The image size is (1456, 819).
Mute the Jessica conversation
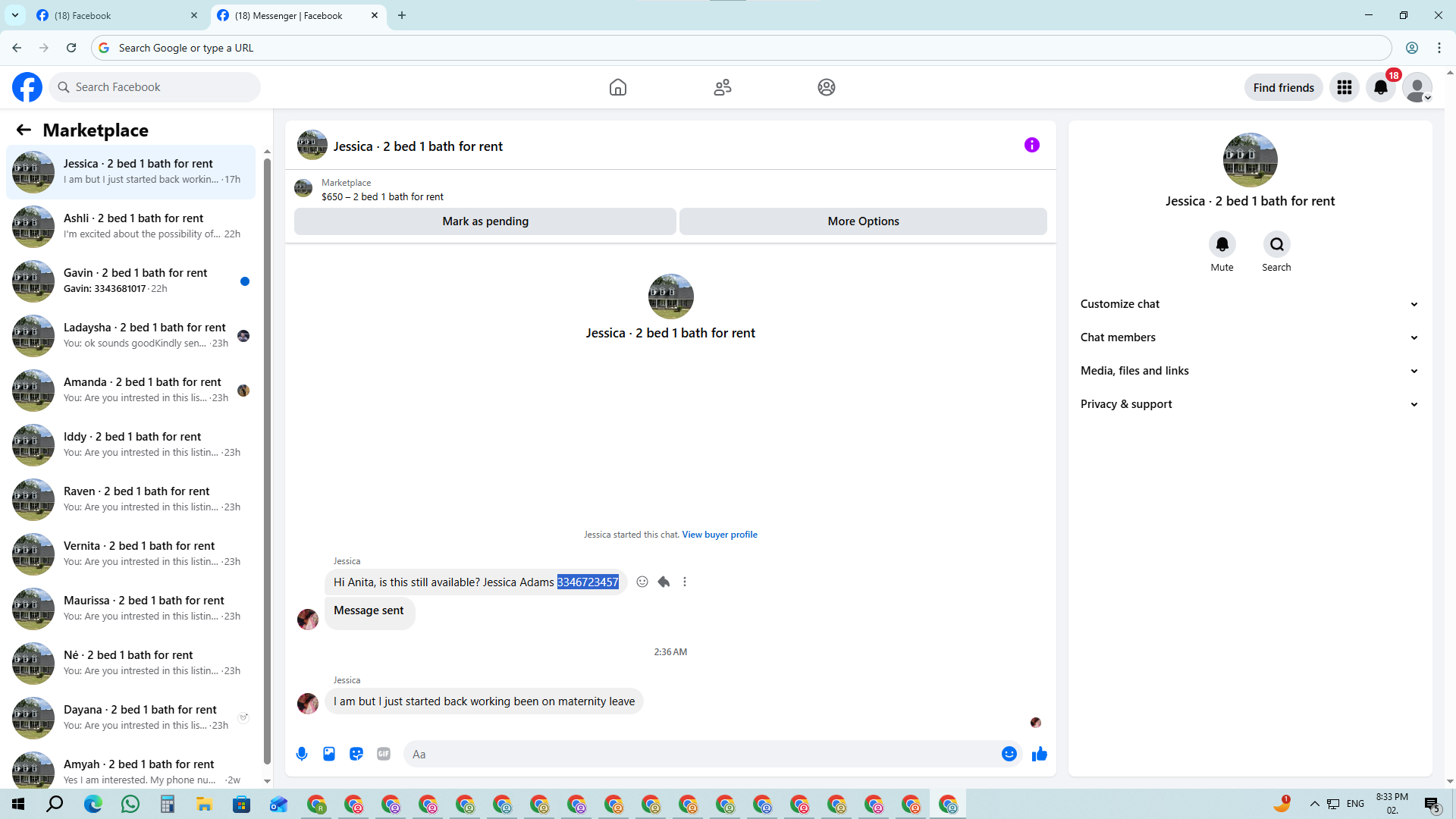click(1222, 245)
